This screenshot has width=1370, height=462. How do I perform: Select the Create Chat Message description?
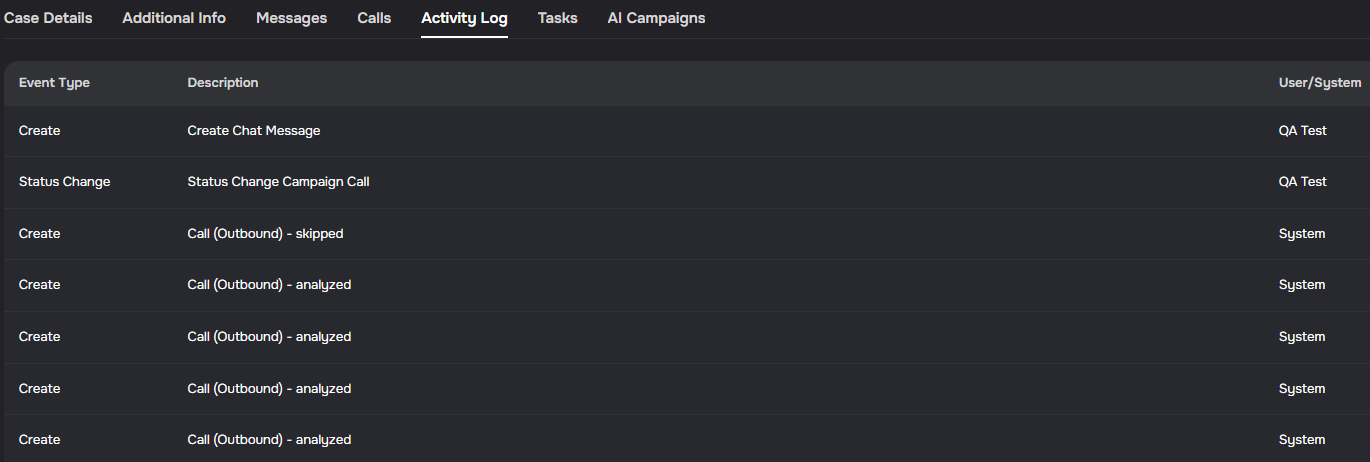(x=254, y=131)
